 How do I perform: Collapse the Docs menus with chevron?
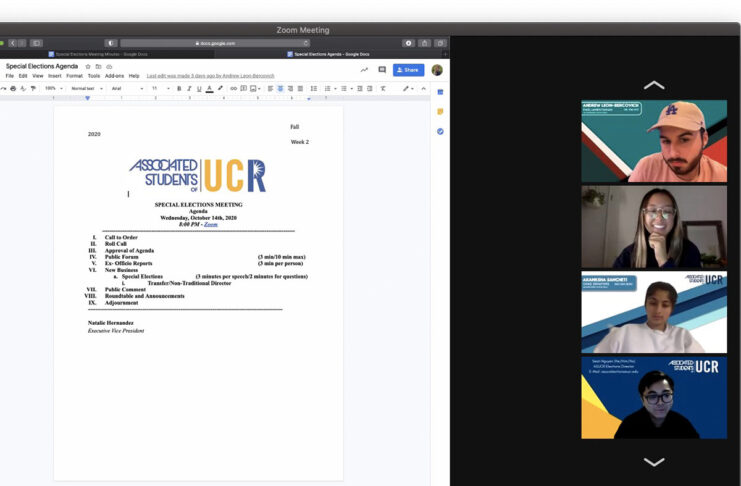click(x=423, y=88)
